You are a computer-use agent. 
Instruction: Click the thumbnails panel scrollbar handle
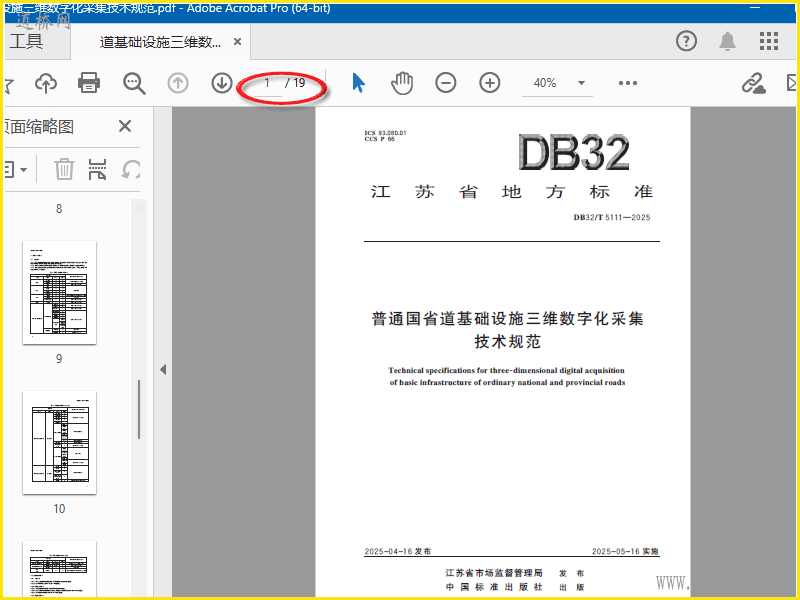coord(139,409)
